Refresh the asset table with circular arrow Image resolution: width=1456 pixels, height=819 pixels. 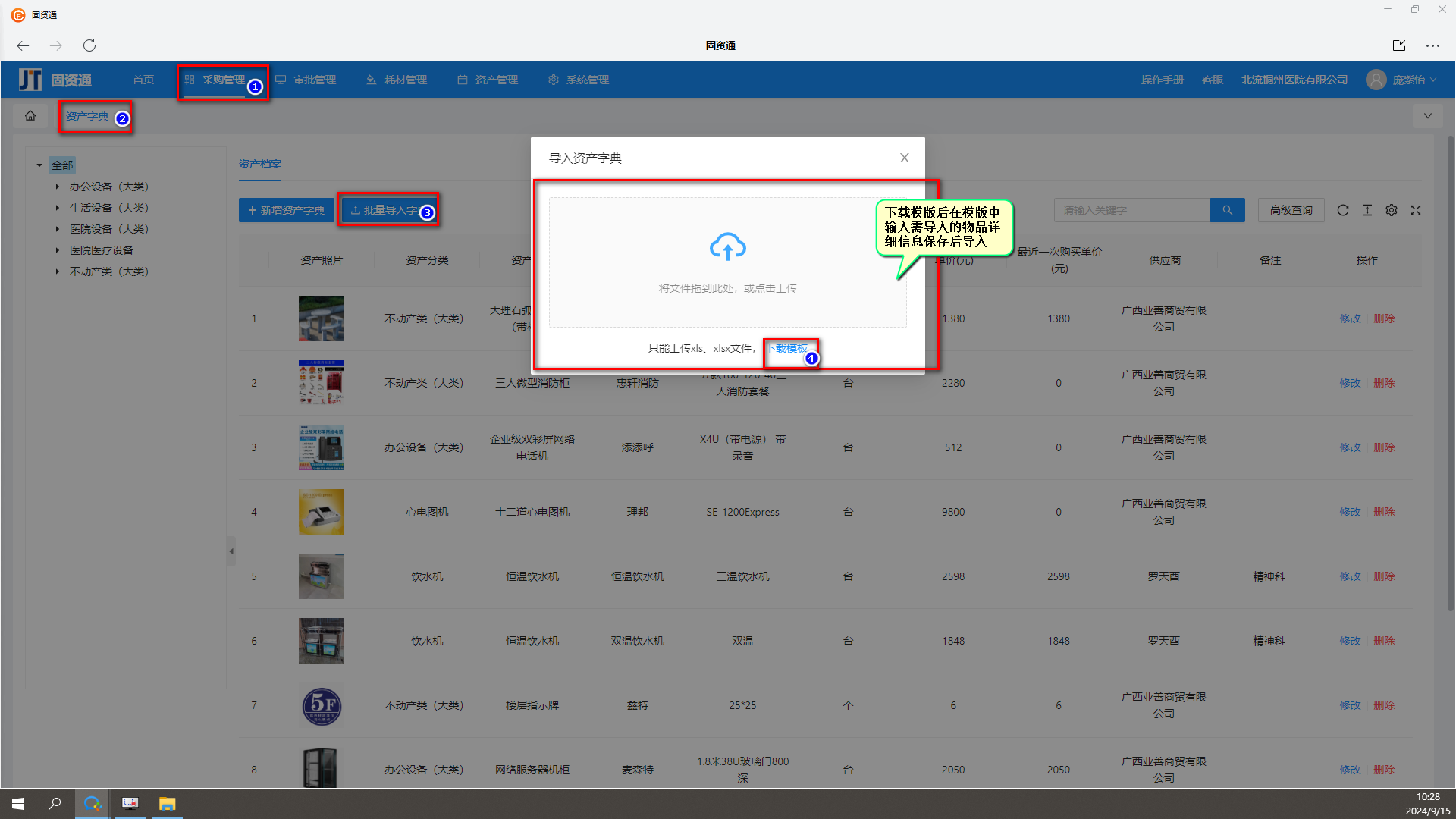[1343, 210]
